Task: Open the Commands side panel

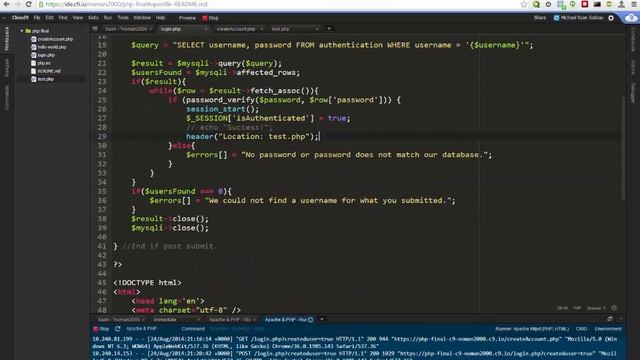Action: (6, 97)
